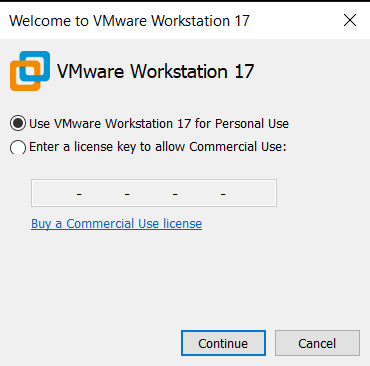370x366 pixels.
Task: Click the second segment of license key field
Action: click(103, 193)
